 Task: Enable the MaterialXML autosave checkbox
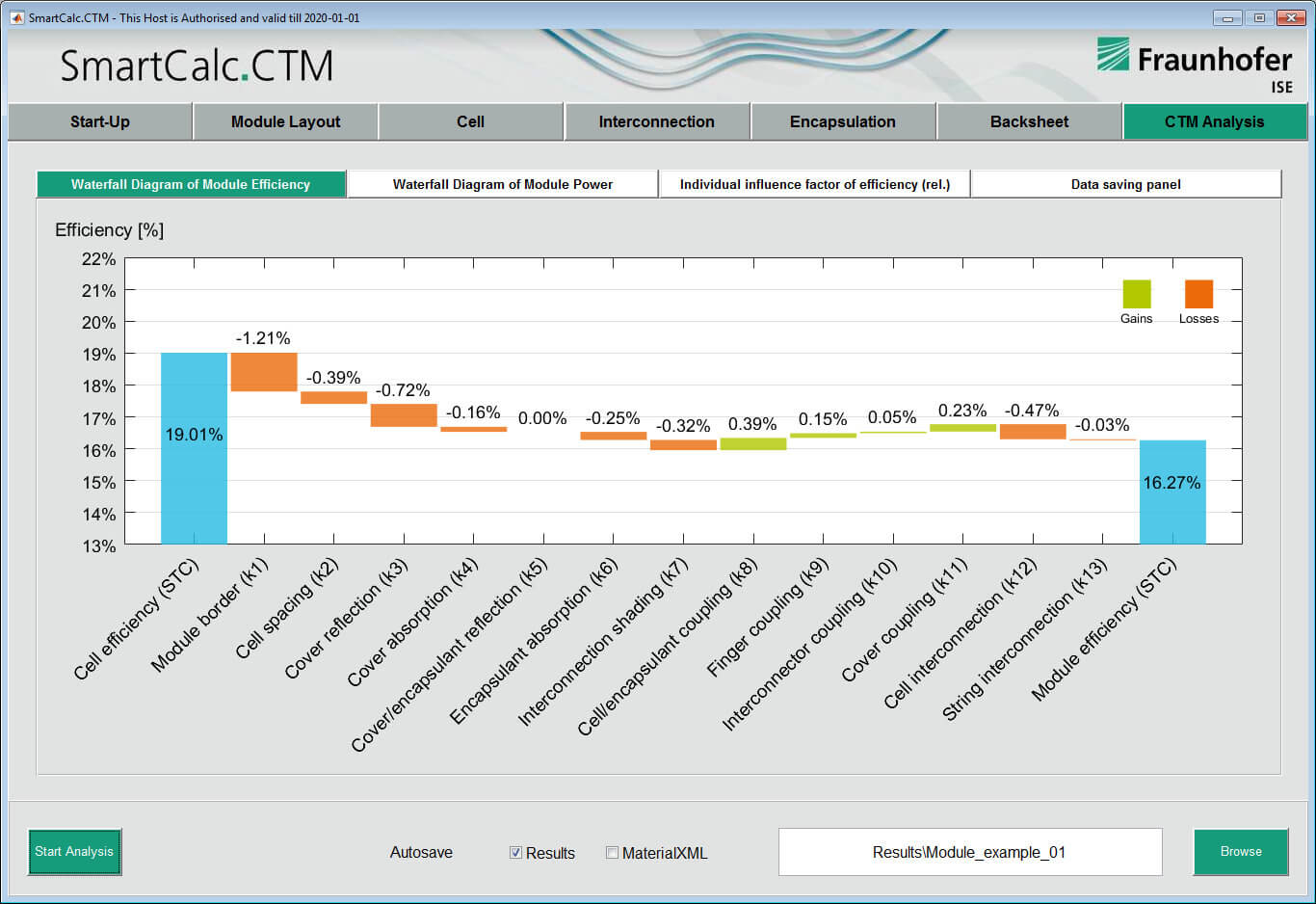(x=612, y=853)
